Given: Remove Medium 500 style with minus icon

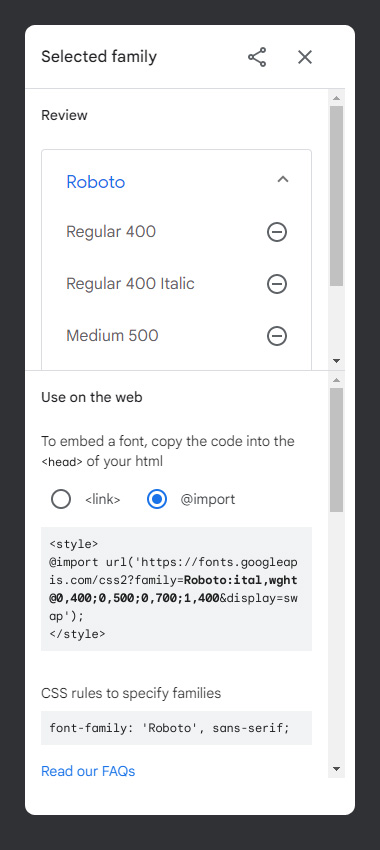Looking at the screenshot, I should pyautogui.click(x=276, y=336).
